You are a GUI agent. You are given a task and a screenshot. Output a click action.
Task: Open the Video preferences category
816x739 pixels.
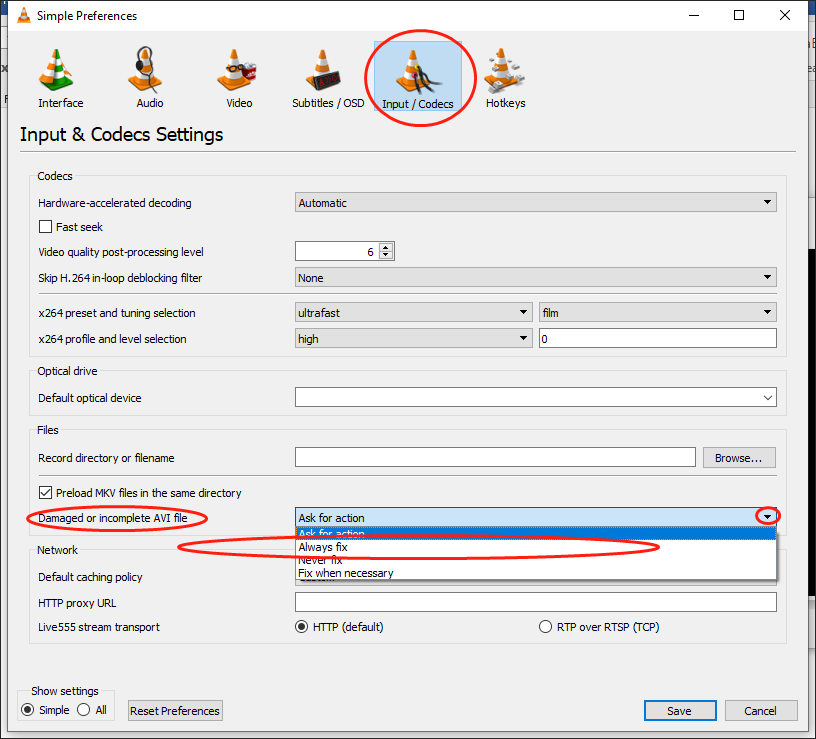239,78
